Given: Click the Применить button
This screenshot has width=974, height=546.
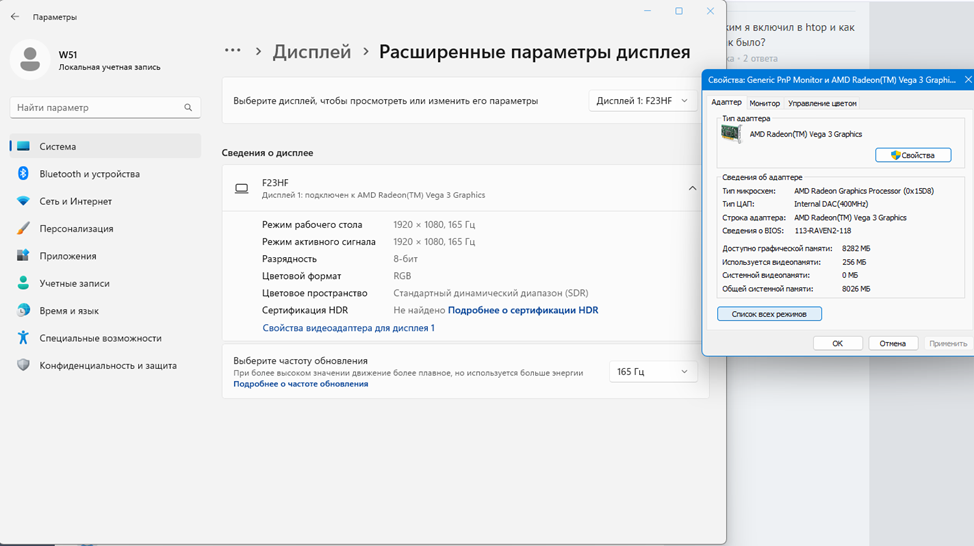Looking at the screenshot, I should pyautogui.click(x=948, y=344).
